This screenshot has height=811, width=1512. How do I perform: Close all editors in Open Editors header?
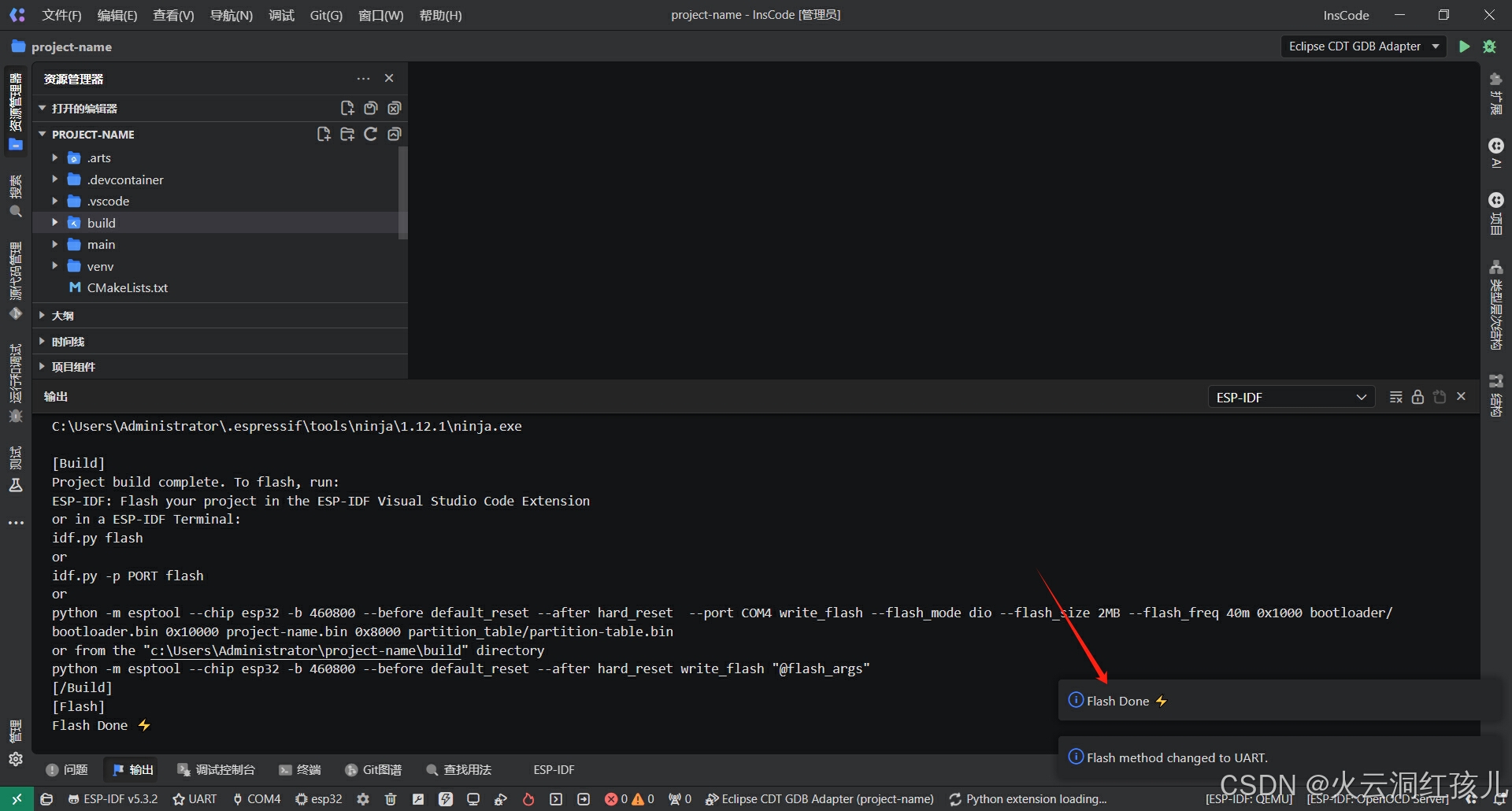tap(395, 108)
